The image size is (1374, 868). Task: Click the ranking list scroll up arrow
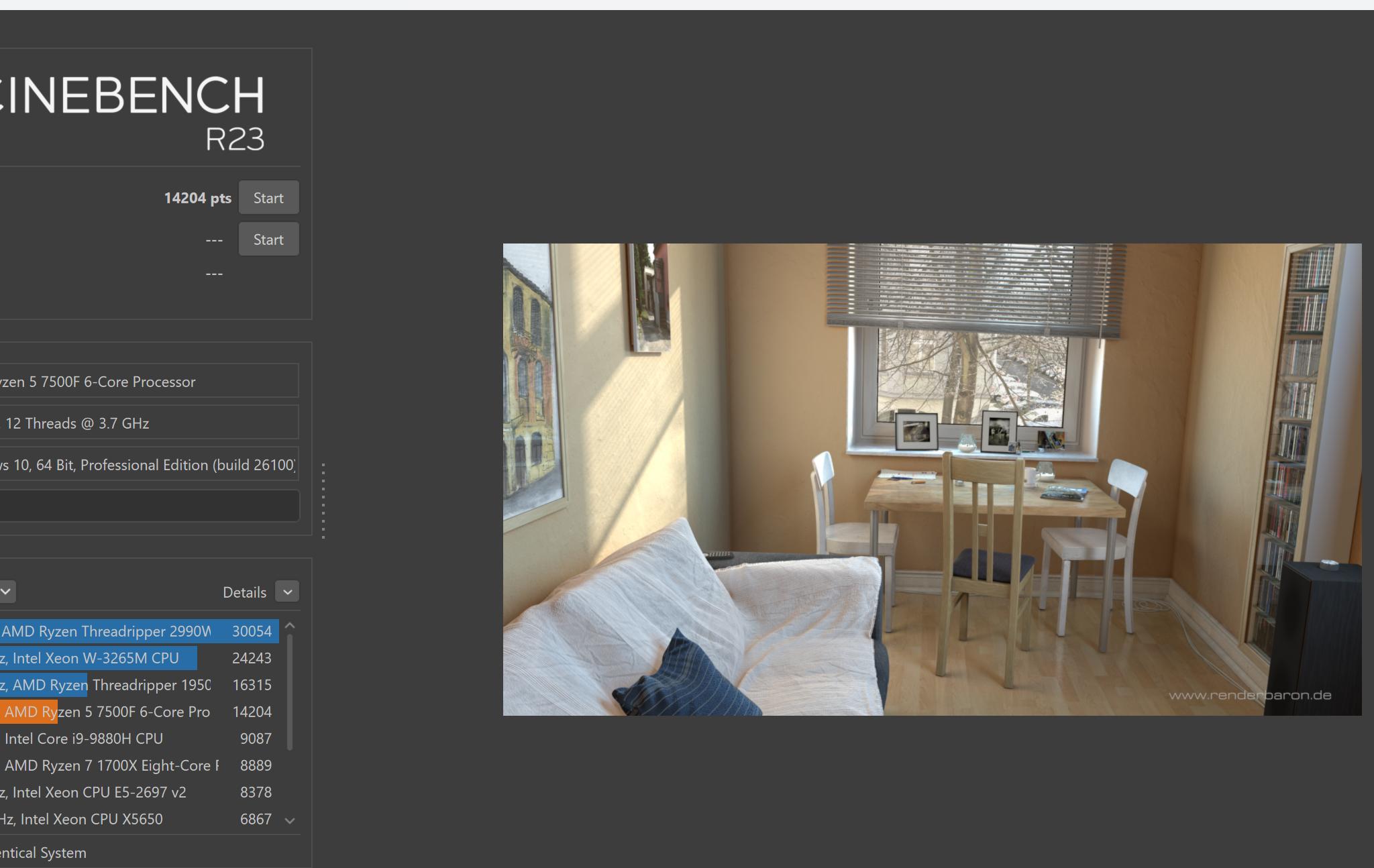click(290, 626)
